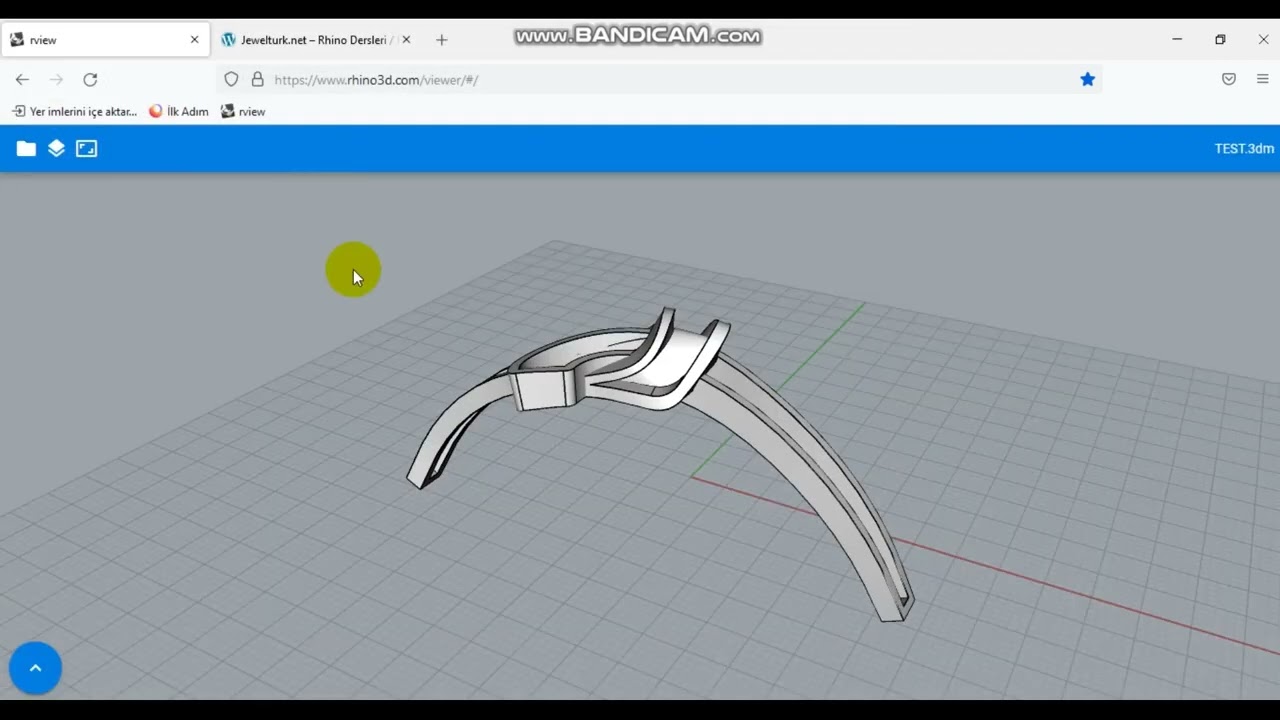Close the browser window
Image resolution: width=1280 pixels, height=720 pixels.
(1263, 40)
